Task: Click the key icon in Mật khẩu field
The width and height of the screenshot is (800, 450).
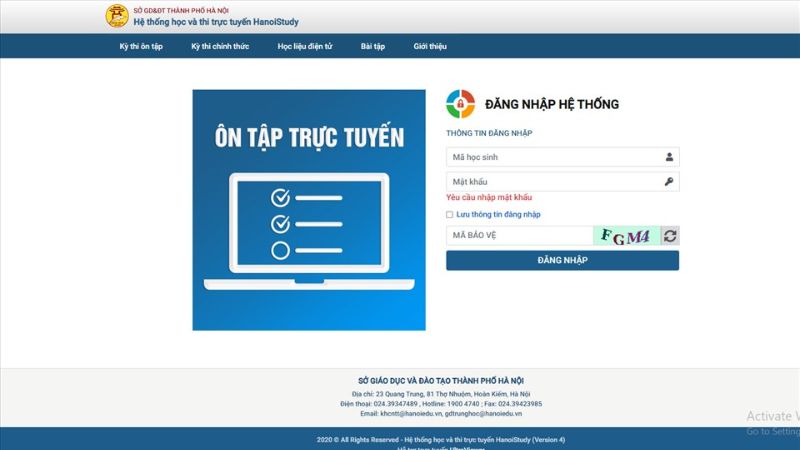Action: click(x=669, y=182)
